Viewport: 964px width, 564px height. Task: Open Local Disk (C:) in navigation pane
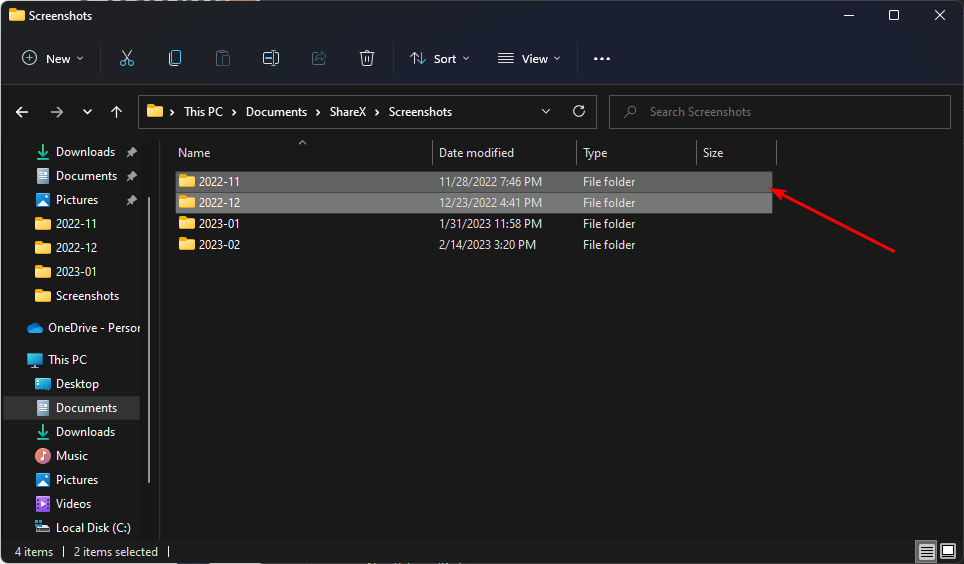[92, 528]
